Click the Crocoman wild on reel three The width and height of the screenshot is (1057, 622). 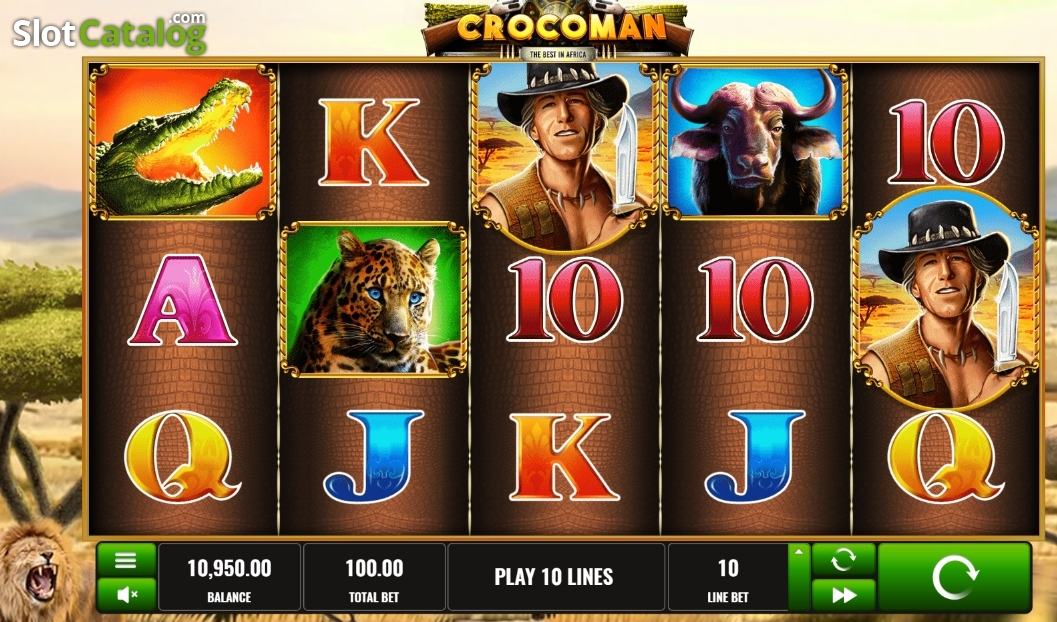click(x=565, y=156)
